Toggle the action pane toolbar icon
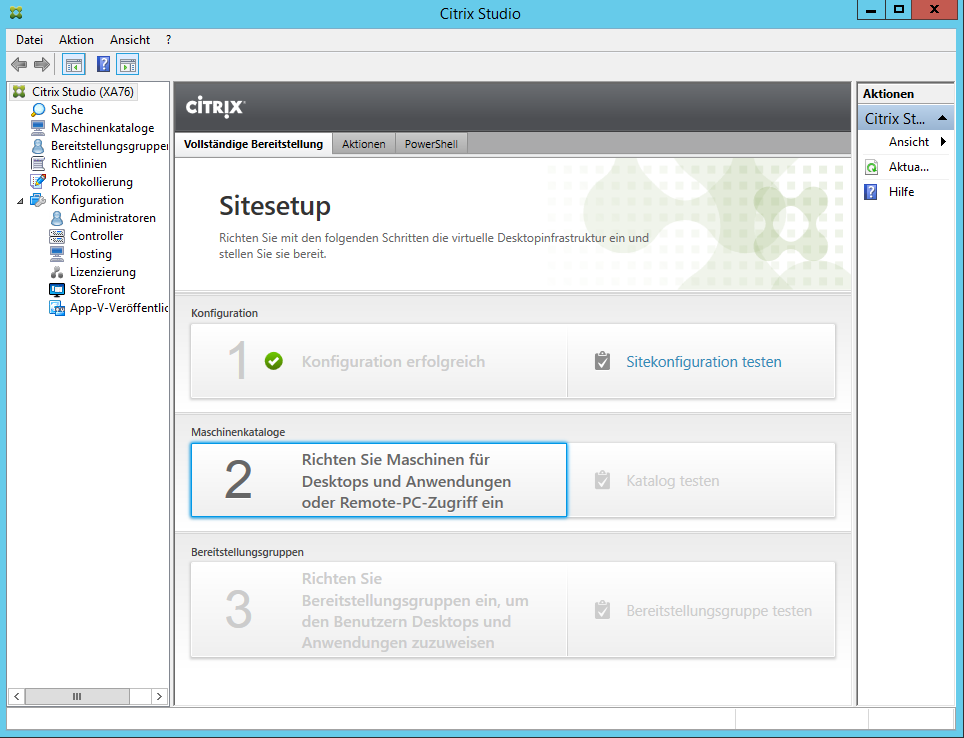The image size is (964, 738). (x=127, y=65)
